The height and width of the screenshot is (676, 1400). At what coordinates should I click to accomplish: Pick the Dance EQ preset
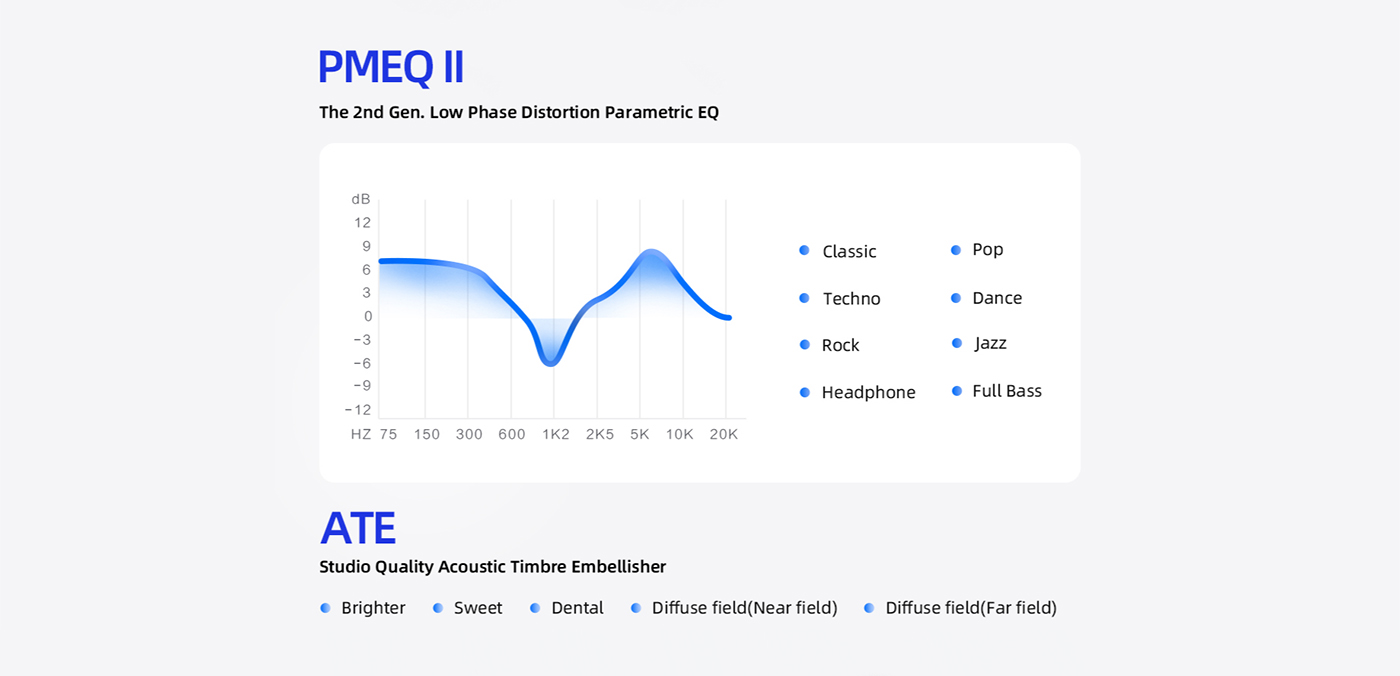point(996,298)
